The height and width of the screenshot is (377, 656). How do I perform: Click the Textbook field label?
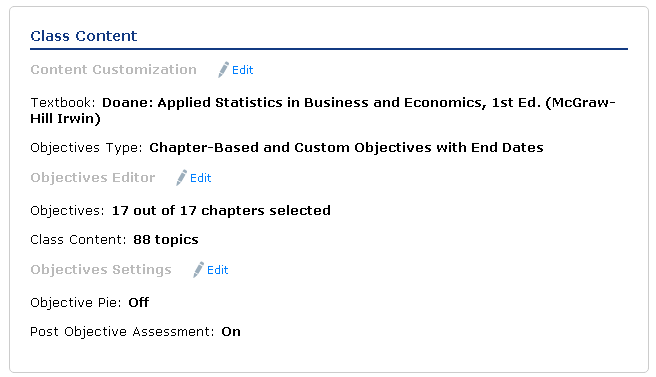pyautogui.click(x=63, y=103)
